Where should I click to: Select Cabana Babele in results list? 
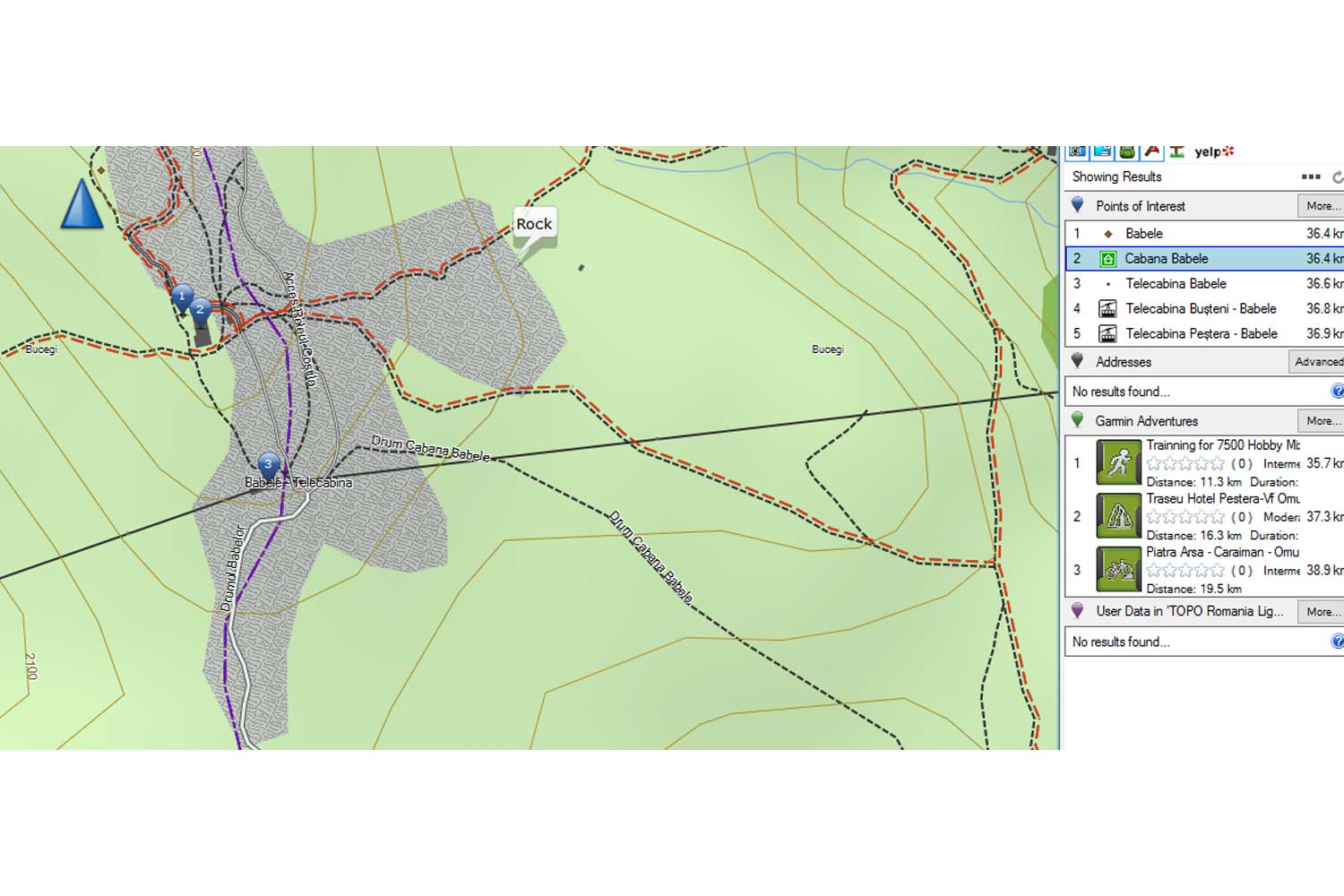tap(1166, 259)
